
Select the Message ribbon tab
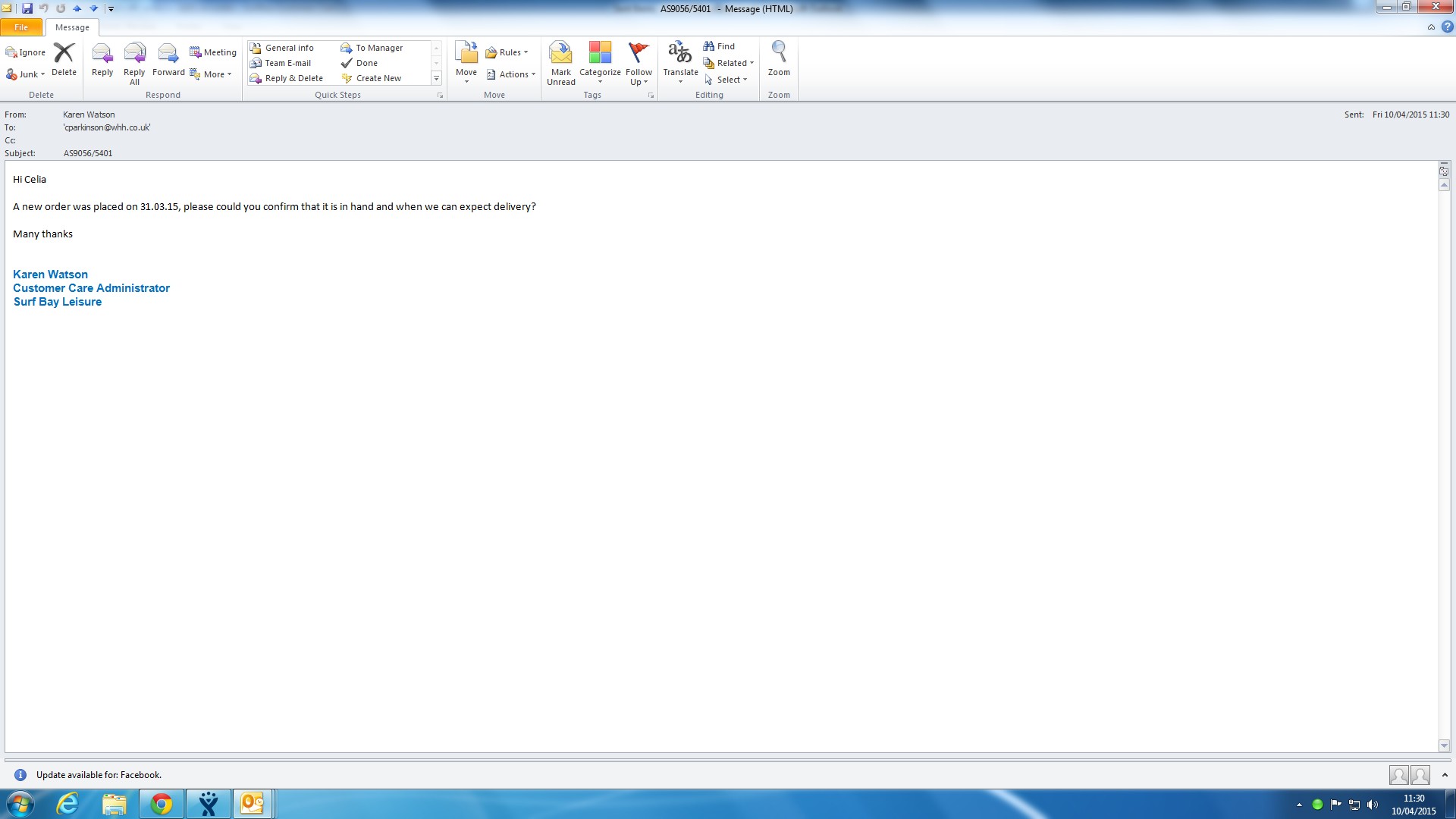[x=72, y=27]
